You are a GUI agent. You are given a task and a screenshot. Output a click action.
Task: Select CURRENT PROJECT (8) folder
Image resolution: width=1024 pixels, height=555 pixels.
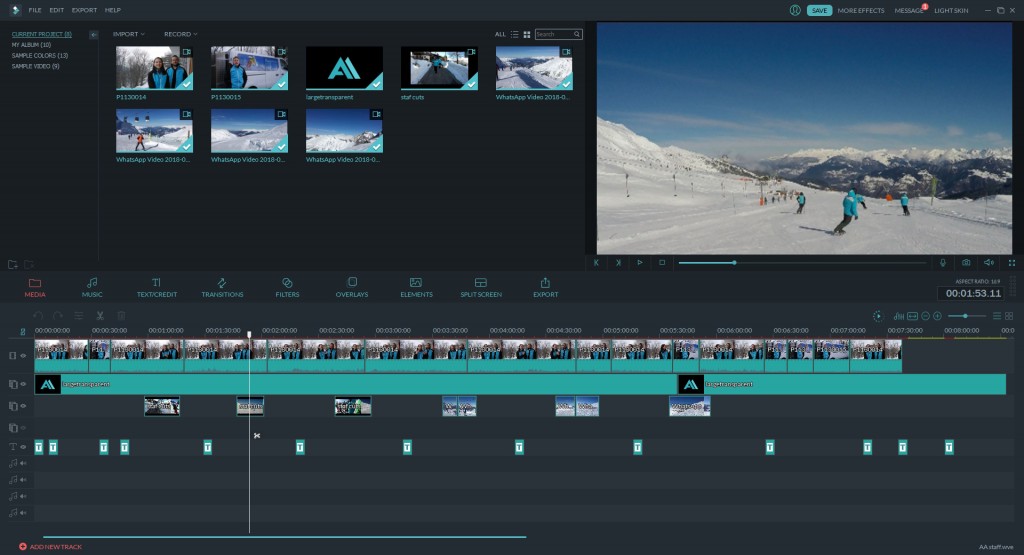(x=42, y=34)
